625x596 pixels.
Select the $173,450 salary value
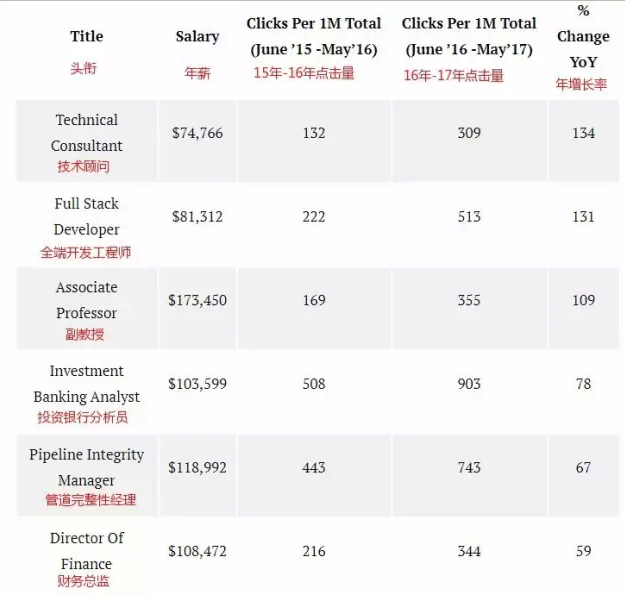197,300
